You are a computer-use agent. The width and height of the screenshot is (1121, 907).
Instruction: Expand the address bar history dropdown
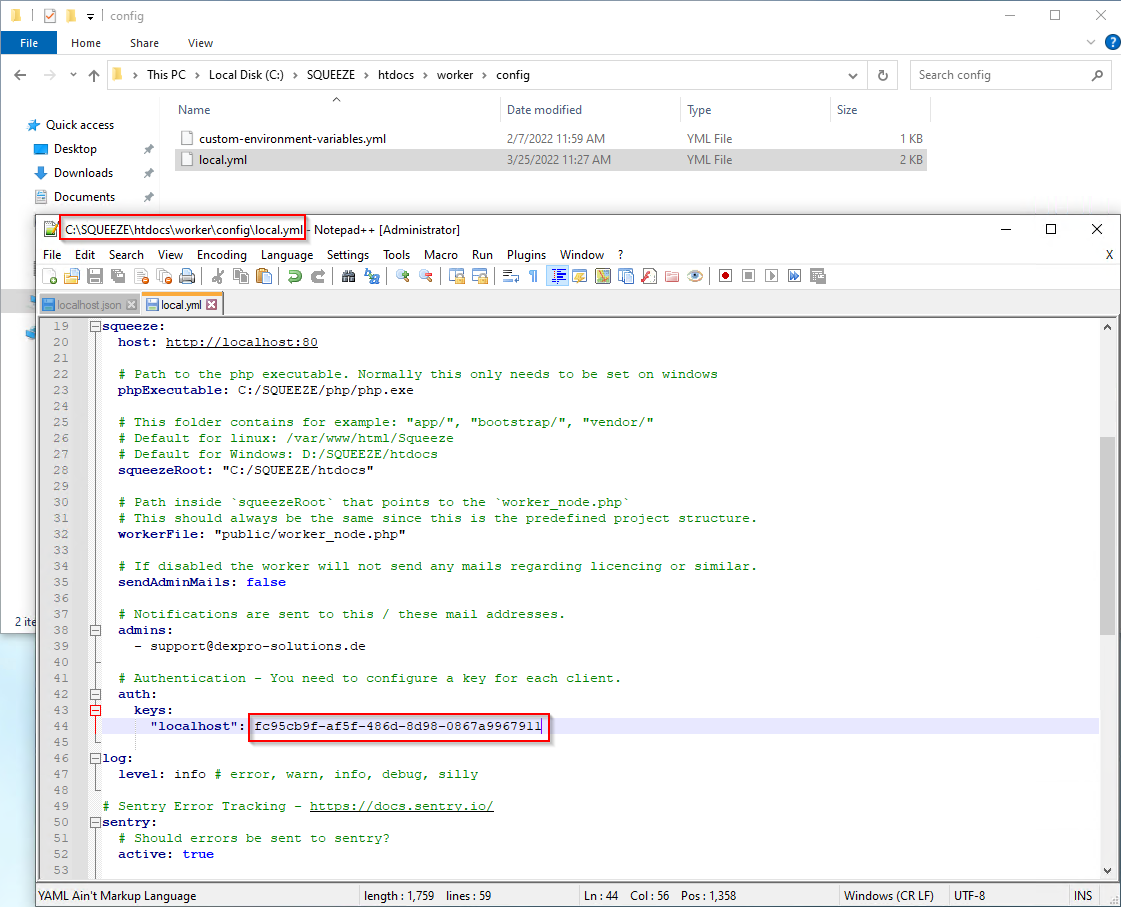point(852,75)
